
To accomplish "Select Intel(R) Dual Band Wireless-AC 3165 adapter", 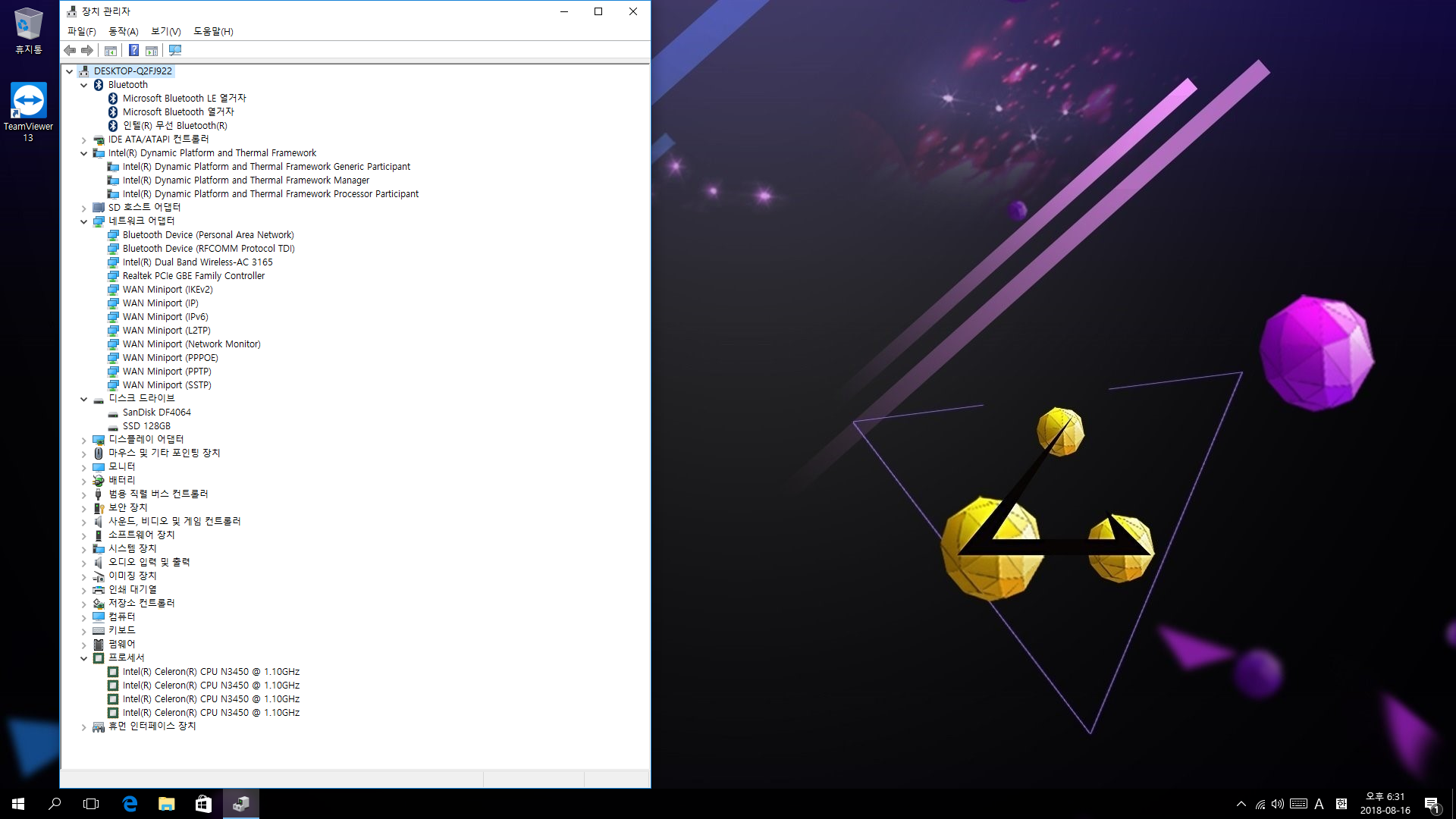I will coord(197,262).
